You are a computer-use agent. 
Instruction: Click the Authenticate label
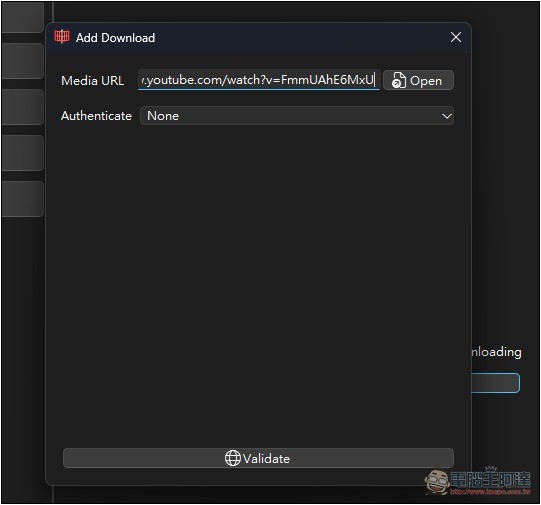[x=96, y=116]
